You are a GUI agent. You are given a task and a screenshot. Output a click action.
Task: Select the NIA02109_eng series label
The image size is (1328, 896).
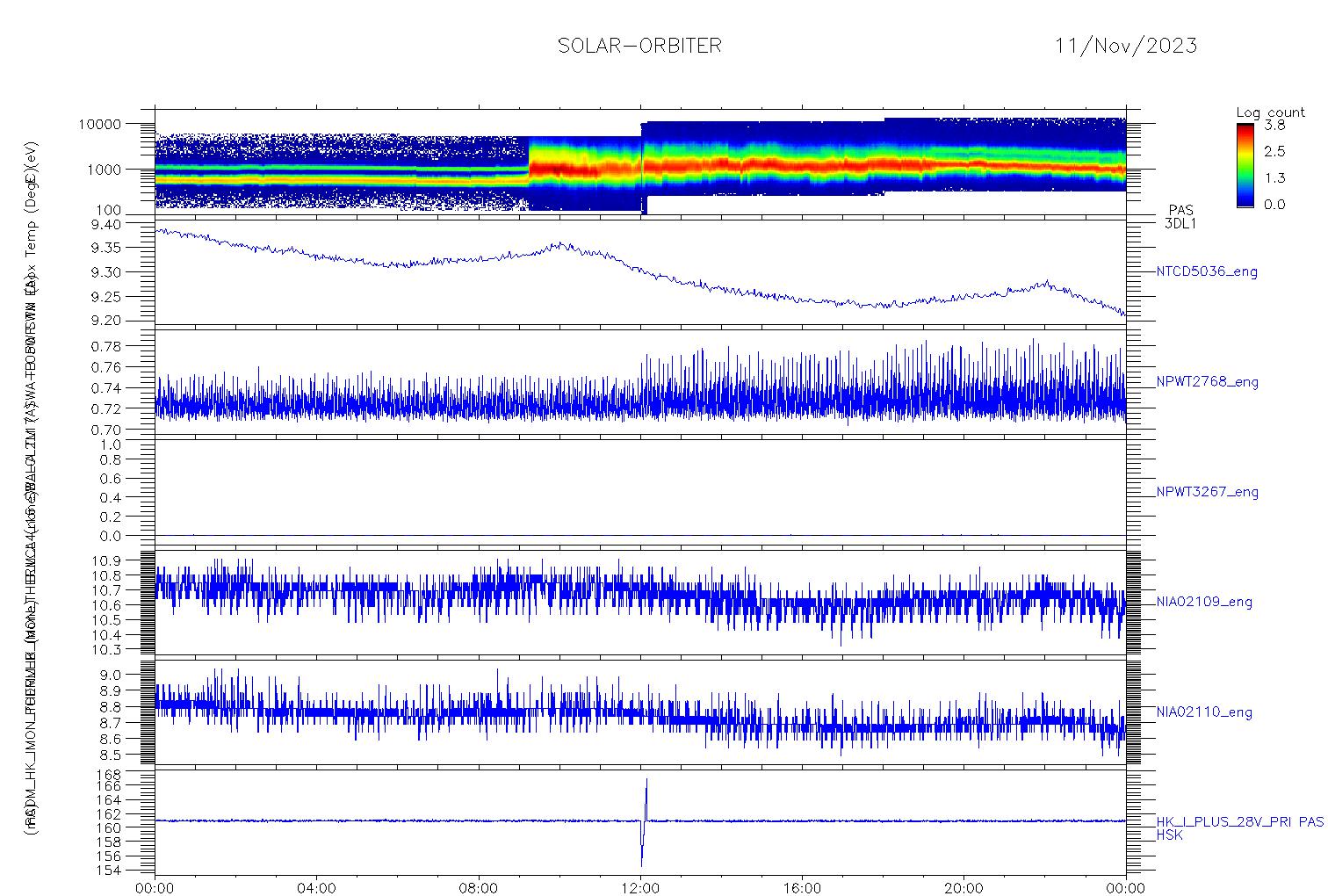point(1205,603)
